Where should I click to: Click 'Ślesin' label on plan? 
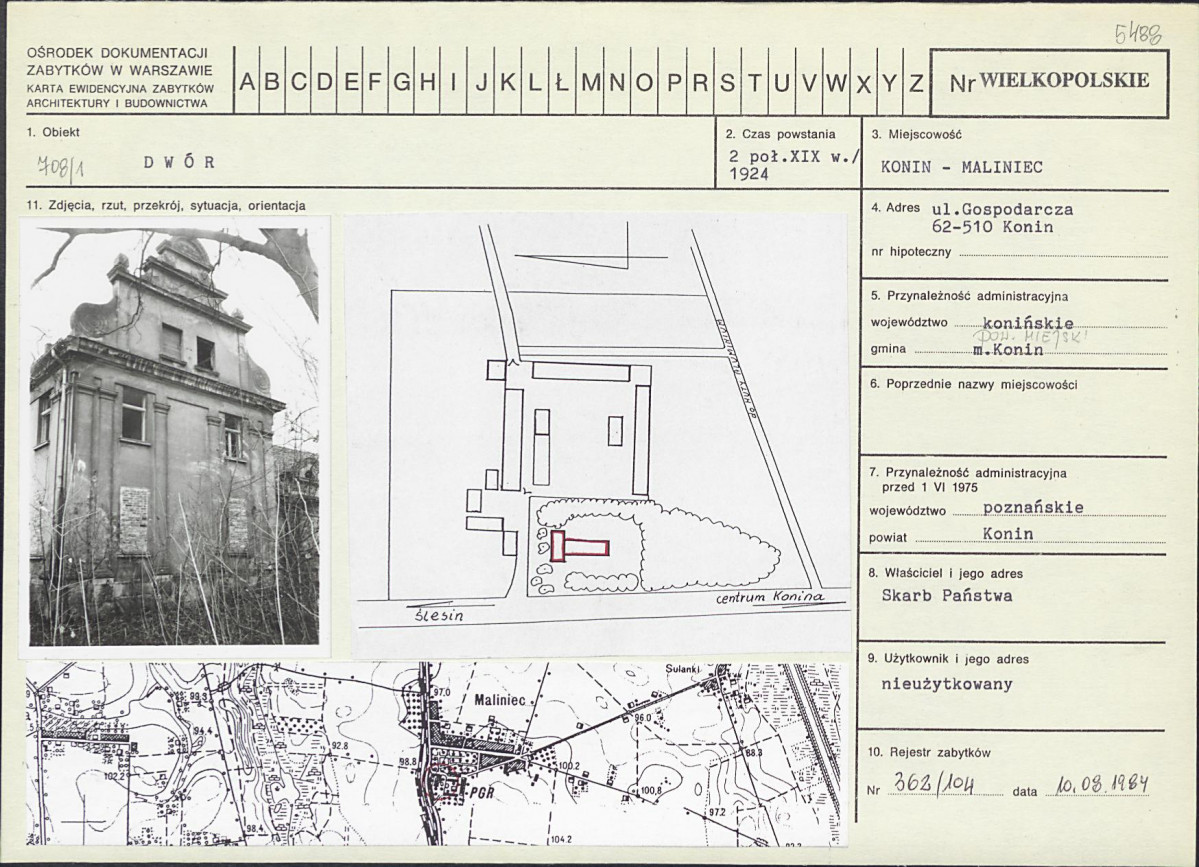coord(438,615)
